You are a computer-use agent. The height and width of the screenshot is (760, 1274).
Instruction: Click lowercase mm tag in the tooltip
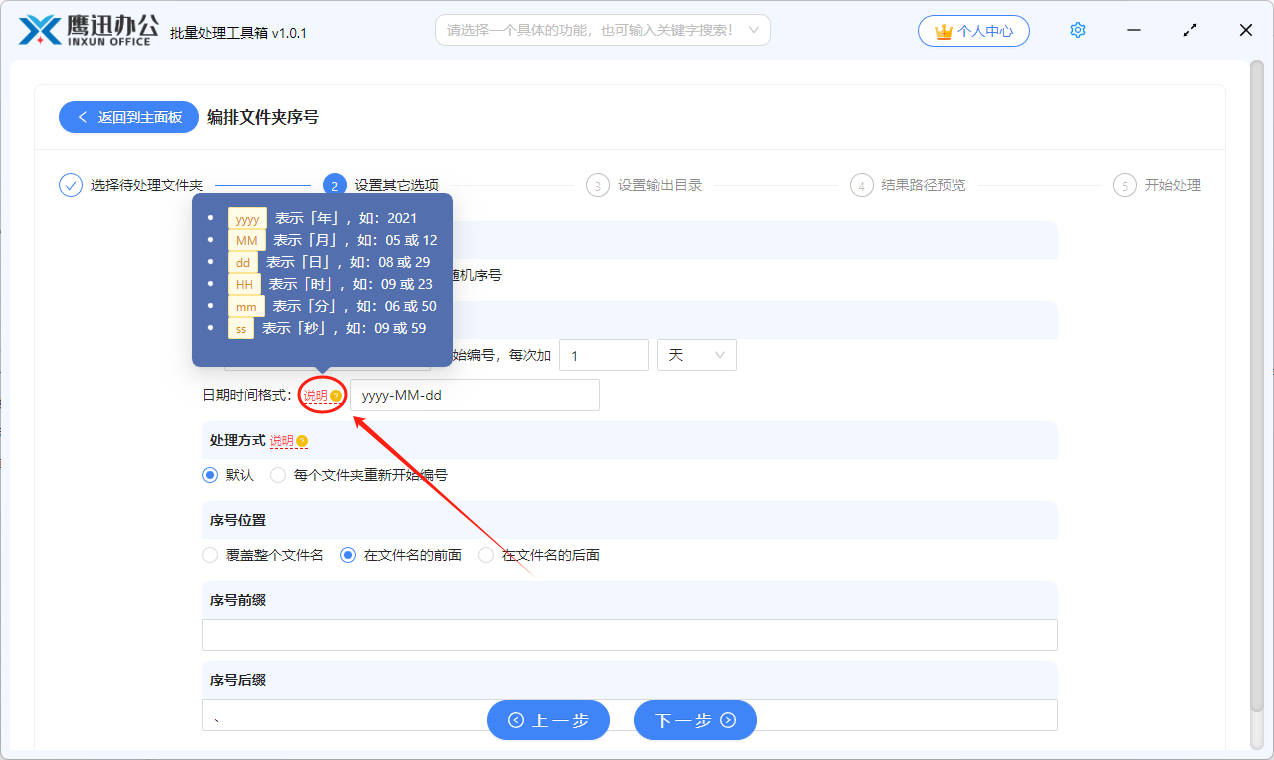(246, 306)
